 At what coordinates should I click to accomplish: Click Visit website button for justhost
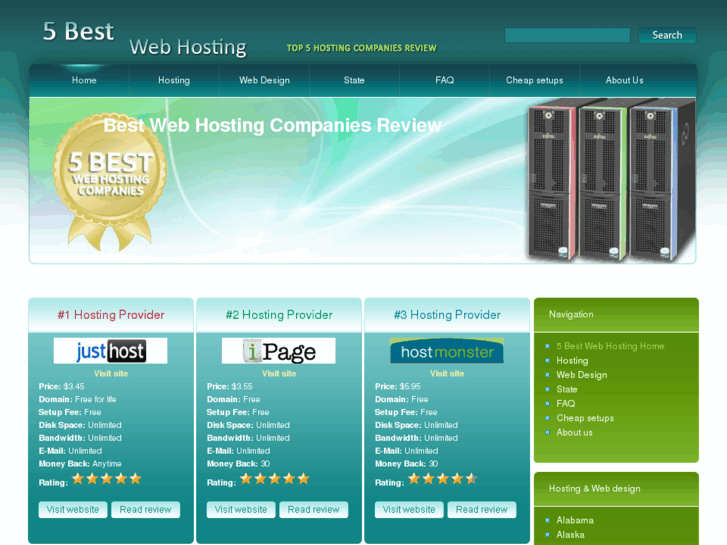click(x=73, y=509)
